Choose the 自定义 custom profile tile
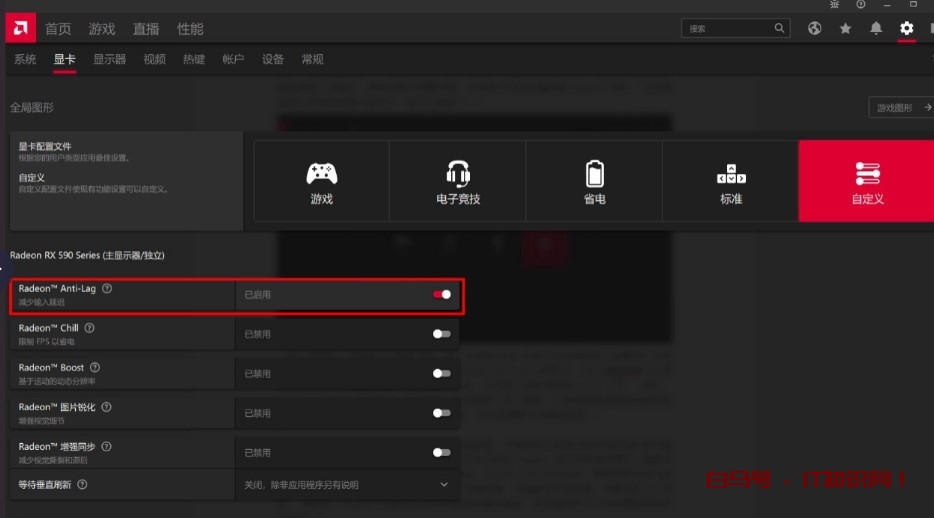The image size is (934, 518). coord(867,181)
